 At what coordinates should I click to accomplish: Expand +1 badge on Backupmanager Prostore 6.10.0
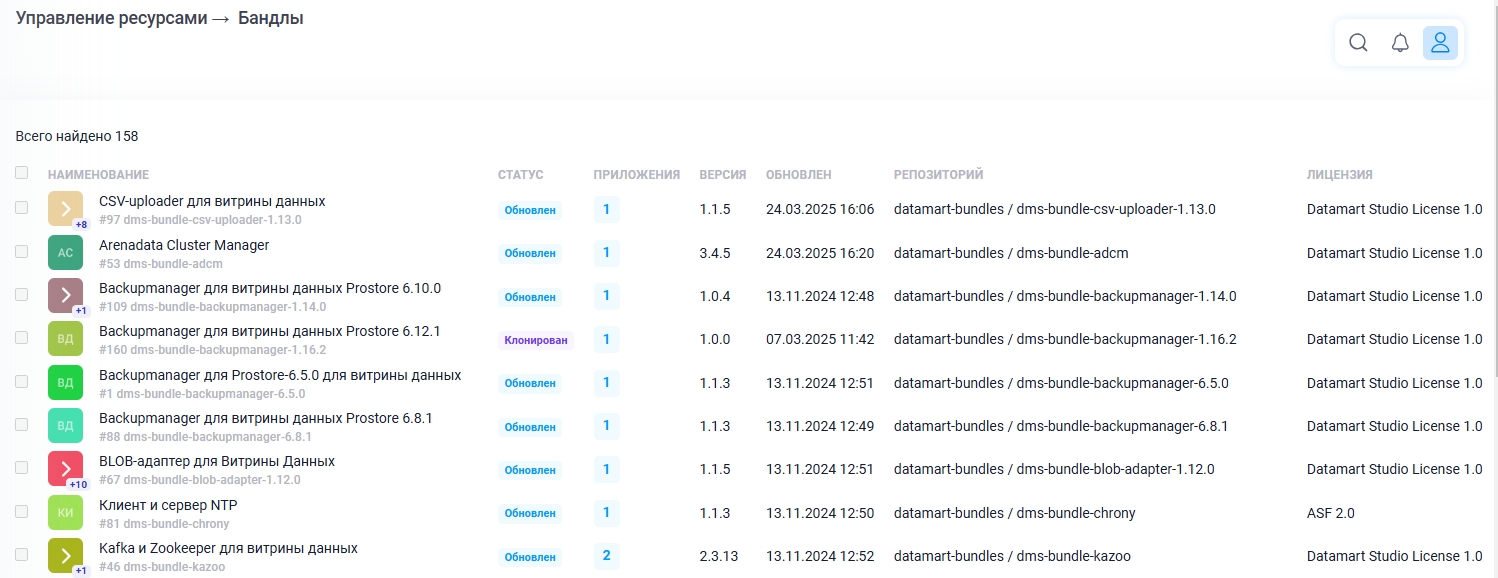[x=81, y=311]
